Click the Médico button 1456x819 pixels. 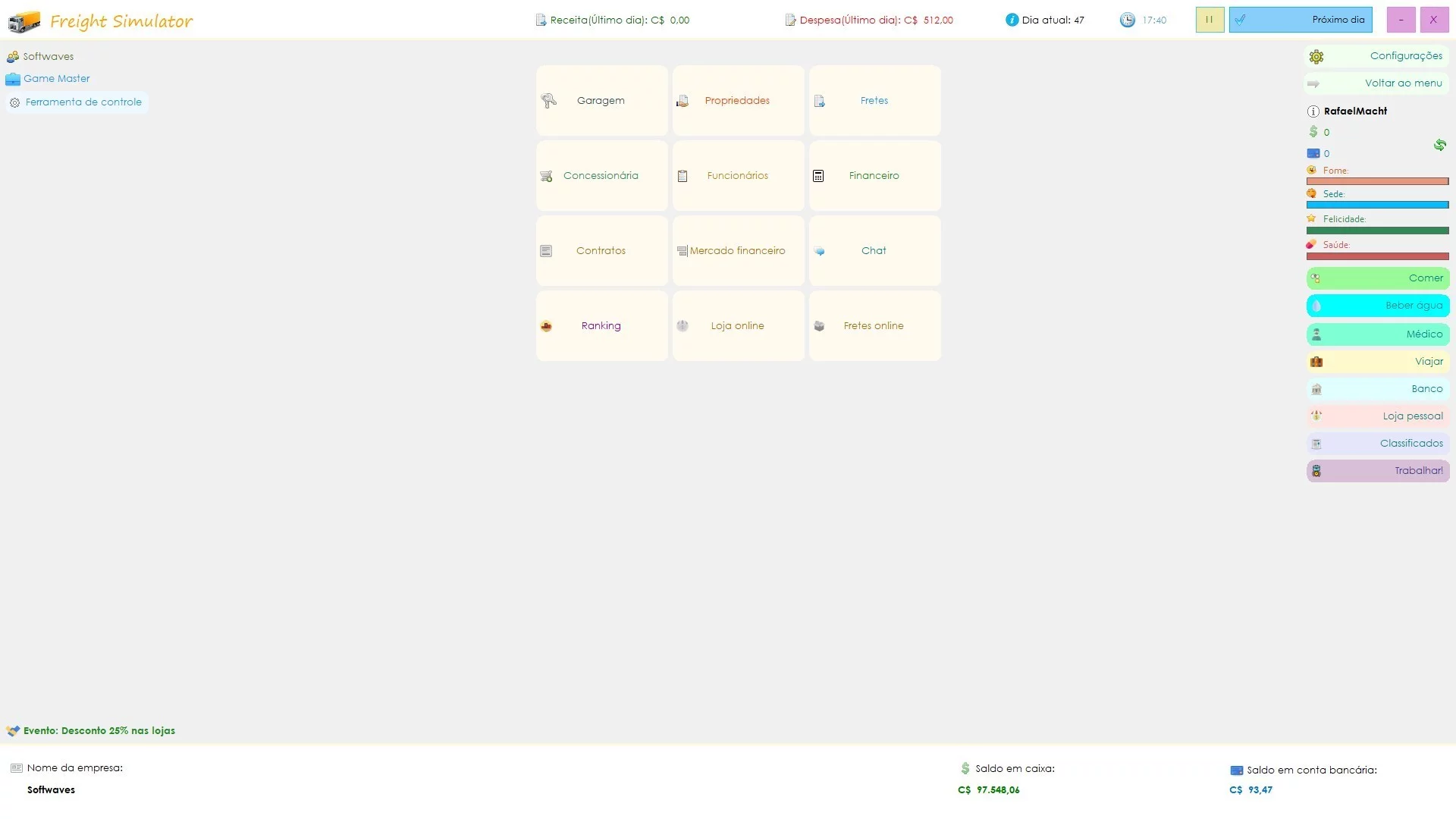1378,334
